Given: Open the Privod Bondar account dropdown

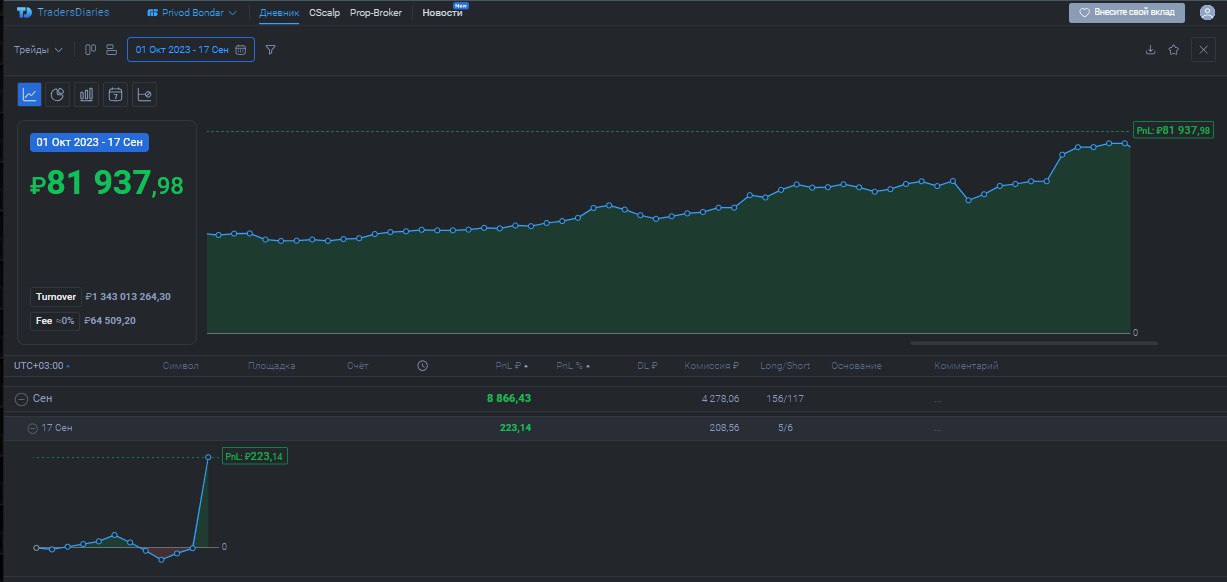Looking at the screenshot, I should tap(192, 13).
